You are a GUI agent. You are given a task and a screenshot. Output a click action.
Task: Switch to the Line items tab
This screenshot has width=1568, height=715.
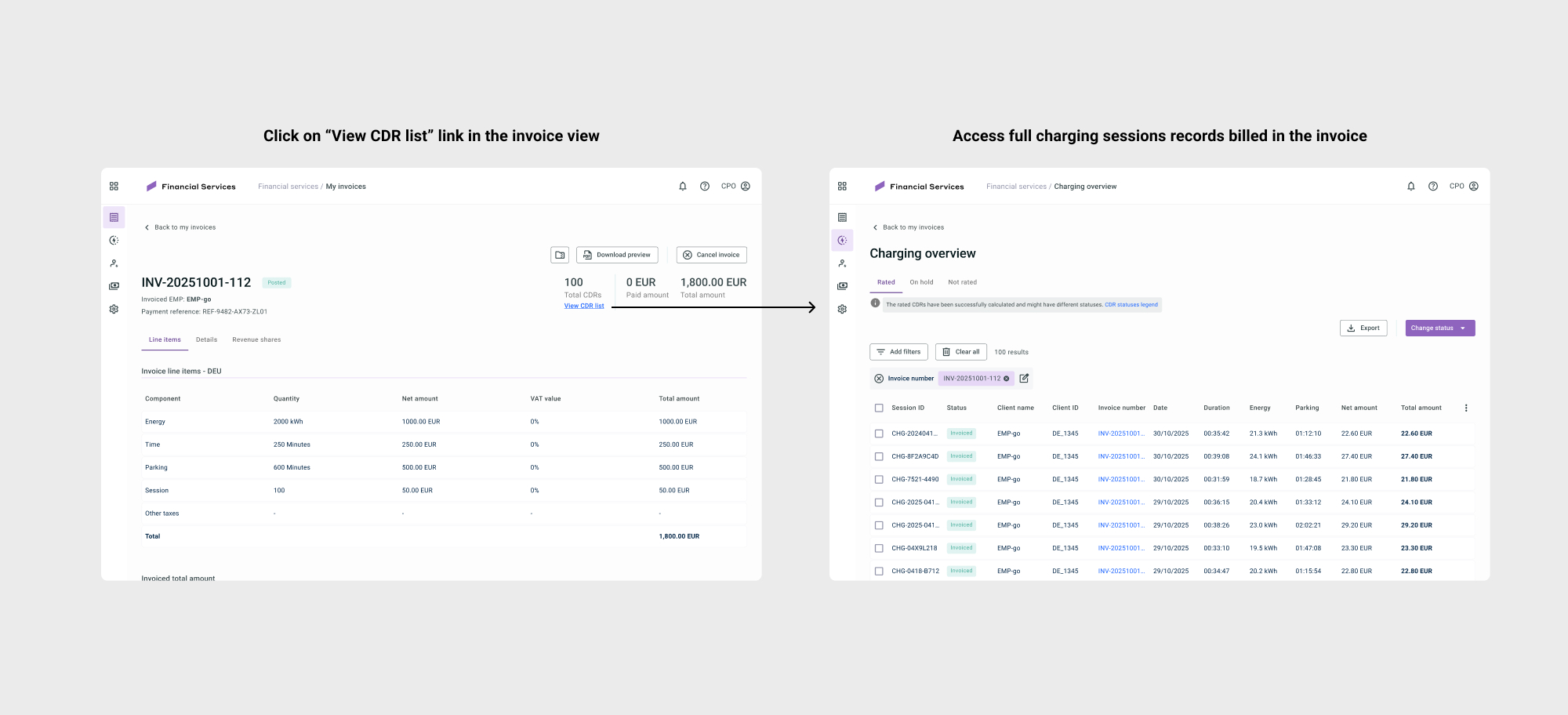pos(165,339)
